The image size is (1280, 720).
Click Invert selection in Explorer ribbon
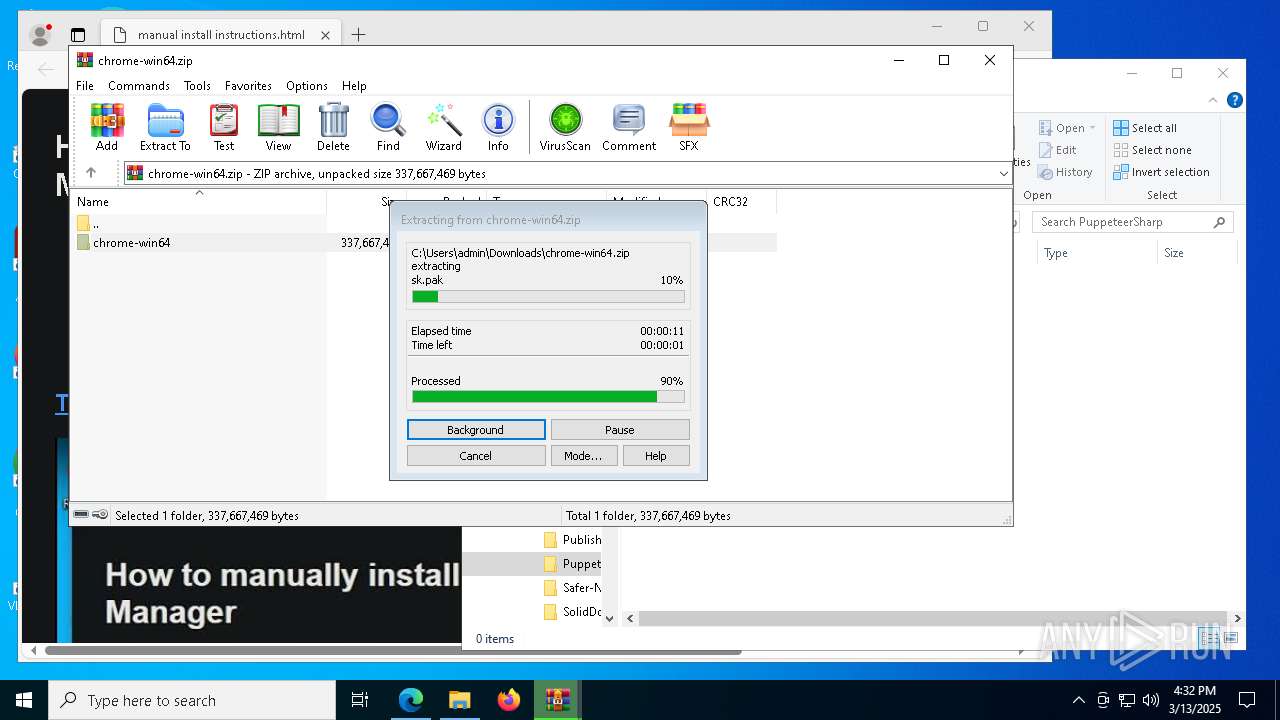click(1162, 172)
